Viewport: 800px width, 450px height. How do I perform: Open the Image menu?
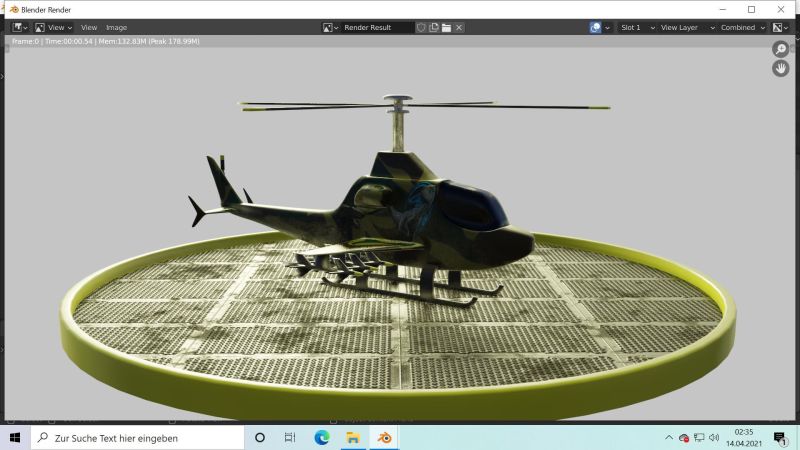116,28
